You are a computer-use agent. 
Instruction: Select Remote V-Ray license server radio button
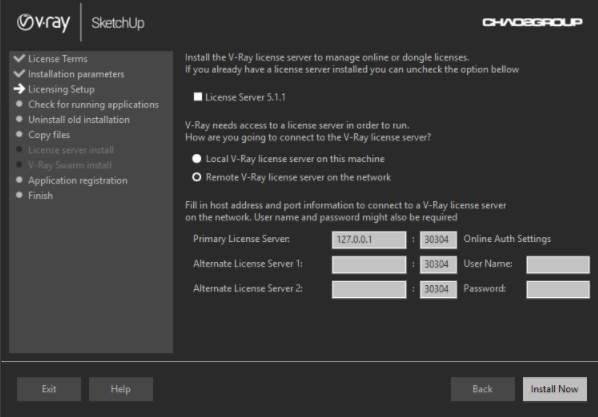[x=196, y=177]
